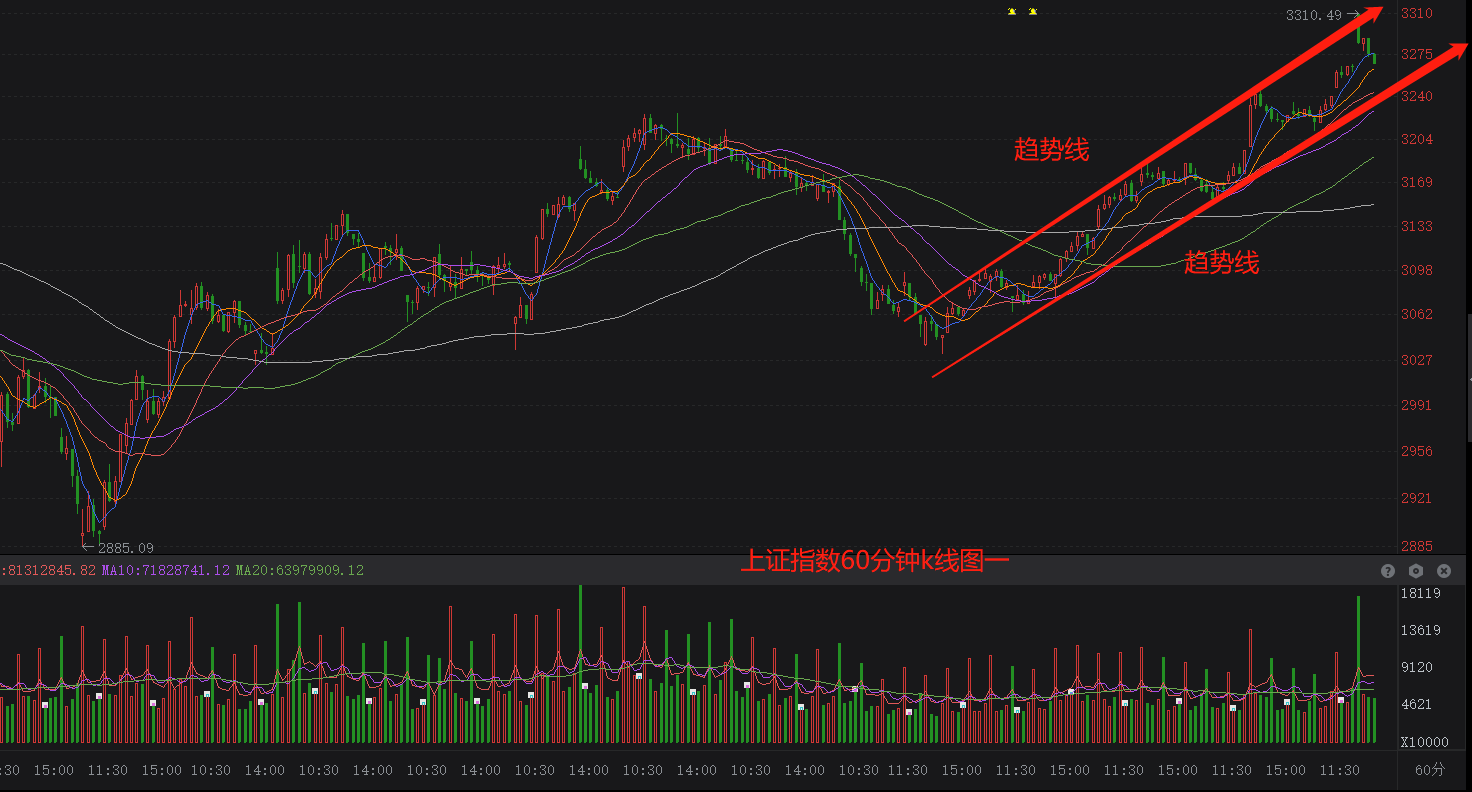Click the 3027 price axis label
The image size is (1472, 792).
tap(1417, 360)
